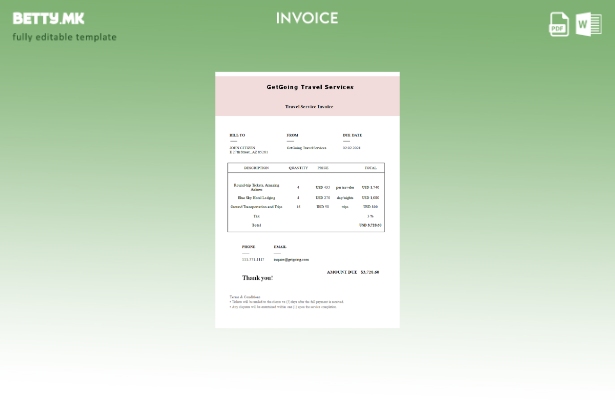Select the QUANTITY column header
The image size is (615, 400).
tap(298, 168)
